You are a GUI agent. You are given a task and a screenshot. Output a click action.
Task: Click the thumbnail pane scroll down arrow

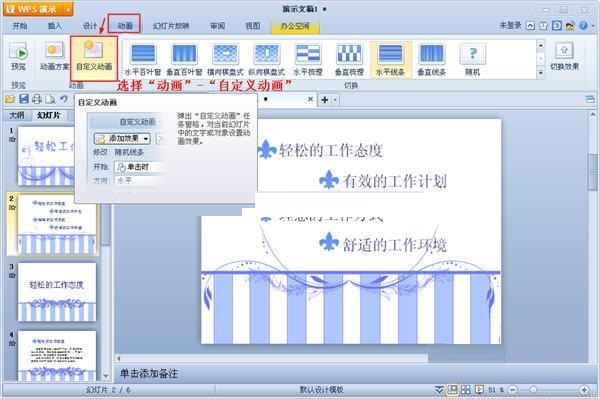point(106,377)
